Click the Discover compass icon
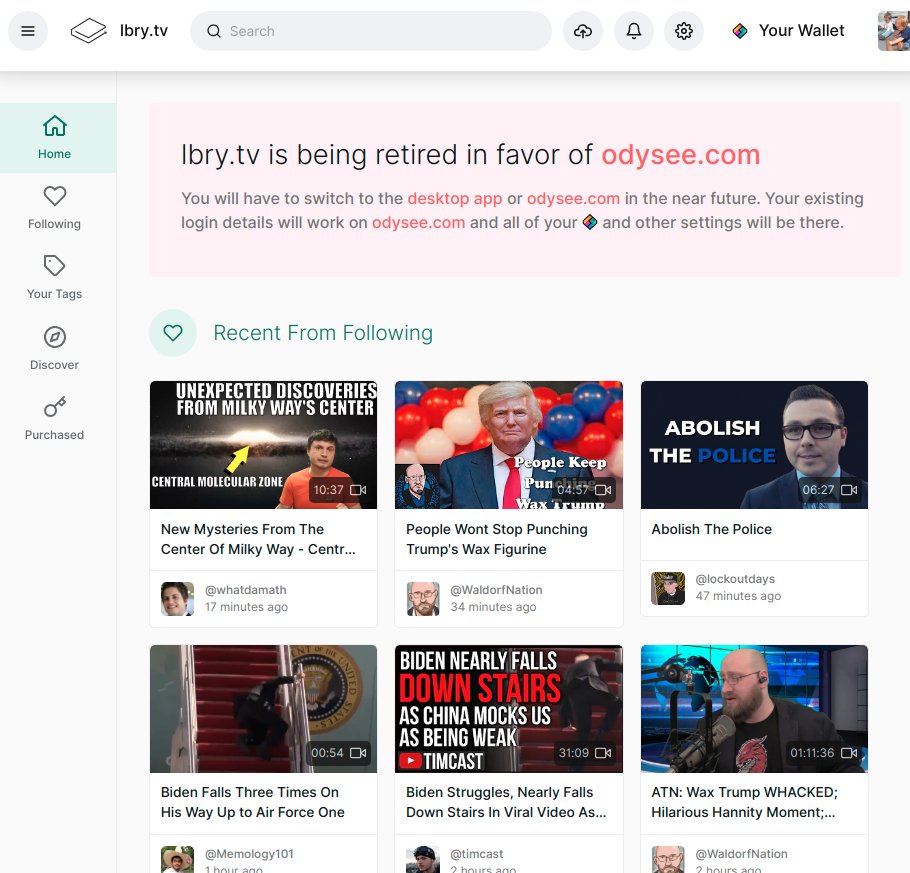The height and width of the screenshot is (873, 910). coord(55,337)
